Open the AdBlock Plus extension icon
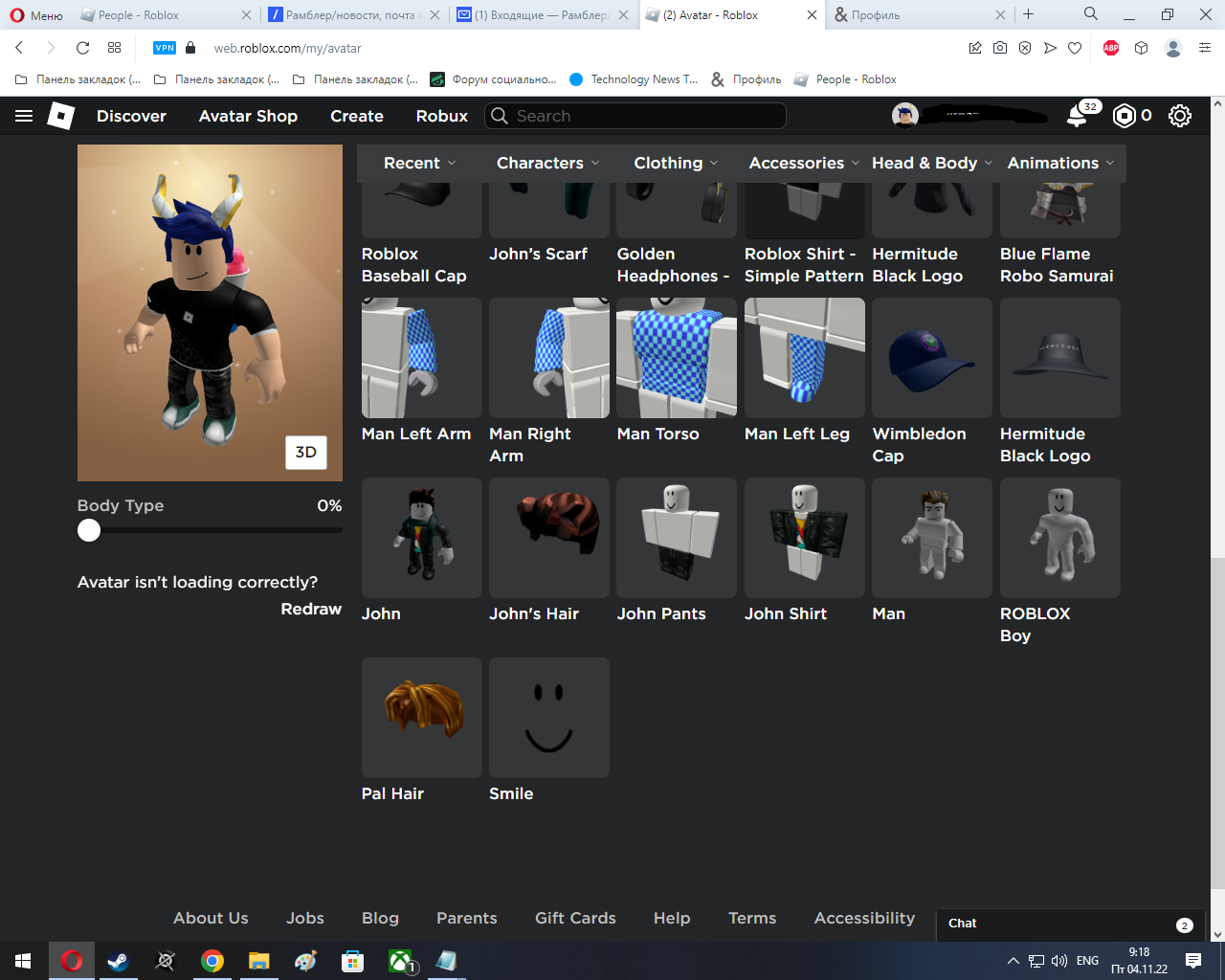The height and width of the screenshot is (980, 1225). point(1111,48)
